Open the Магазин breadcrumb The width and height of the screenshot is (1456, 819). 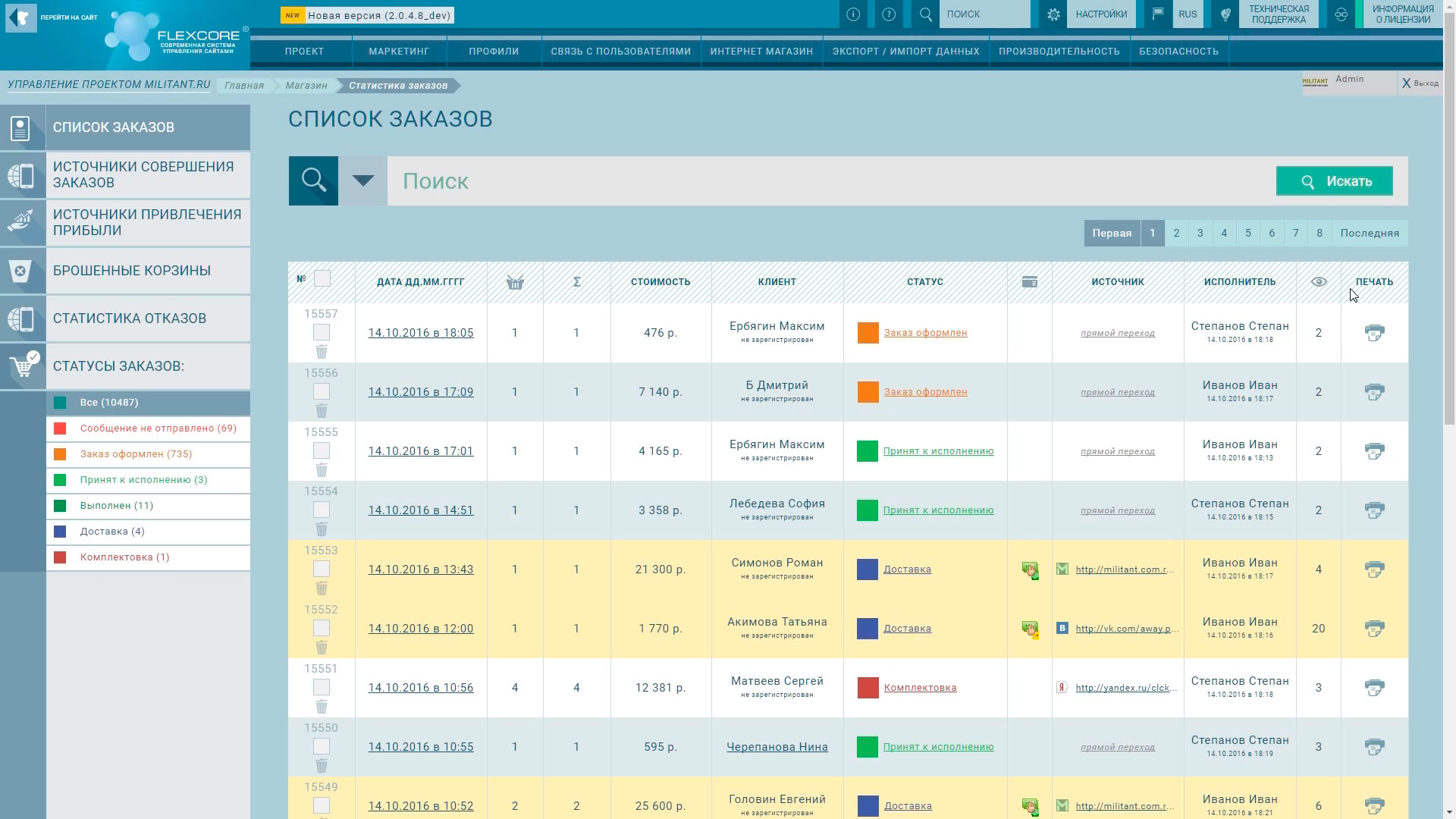(x=306, y=86)
